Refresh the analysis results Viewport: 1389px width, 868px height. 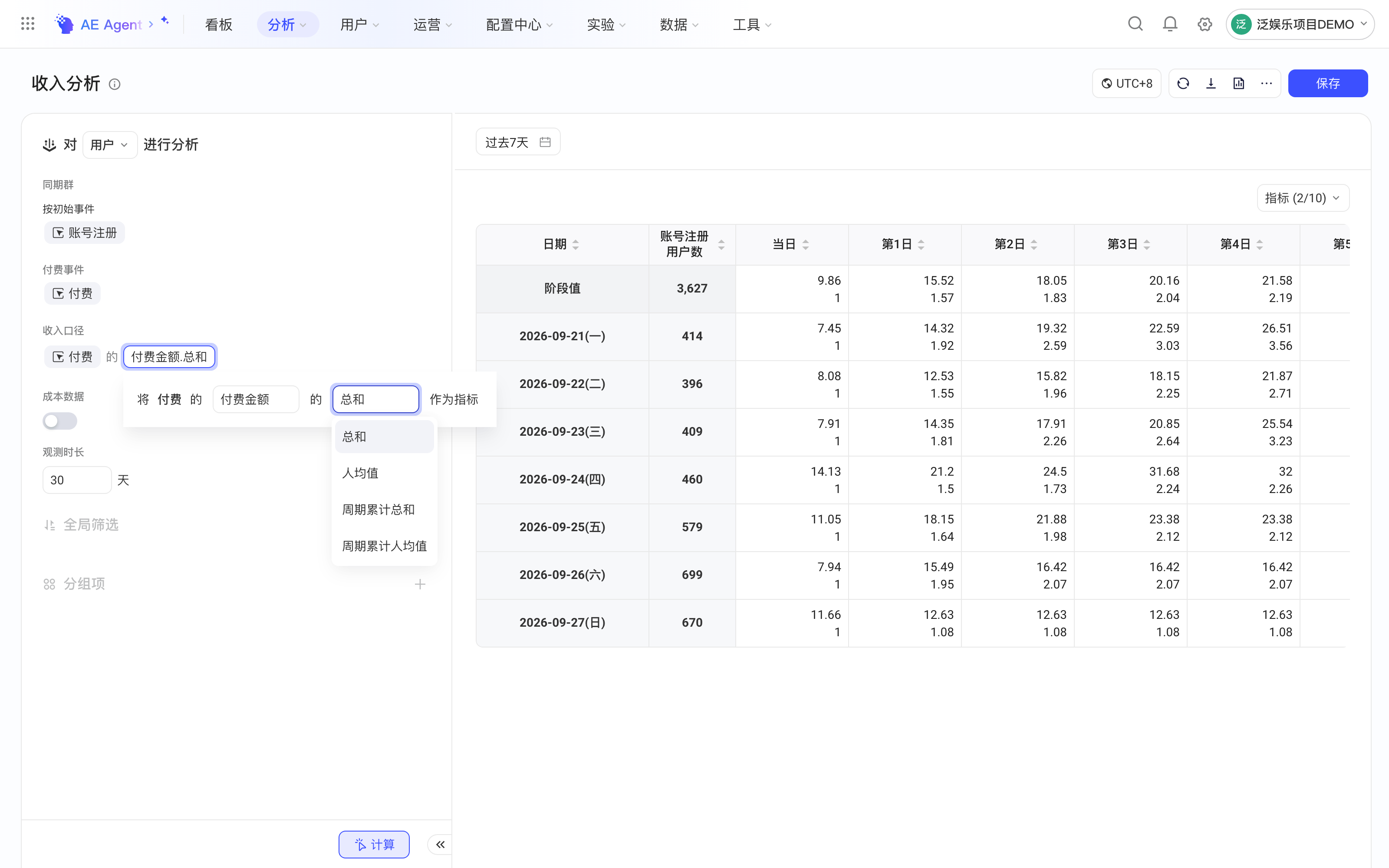tap(1183, 84)
